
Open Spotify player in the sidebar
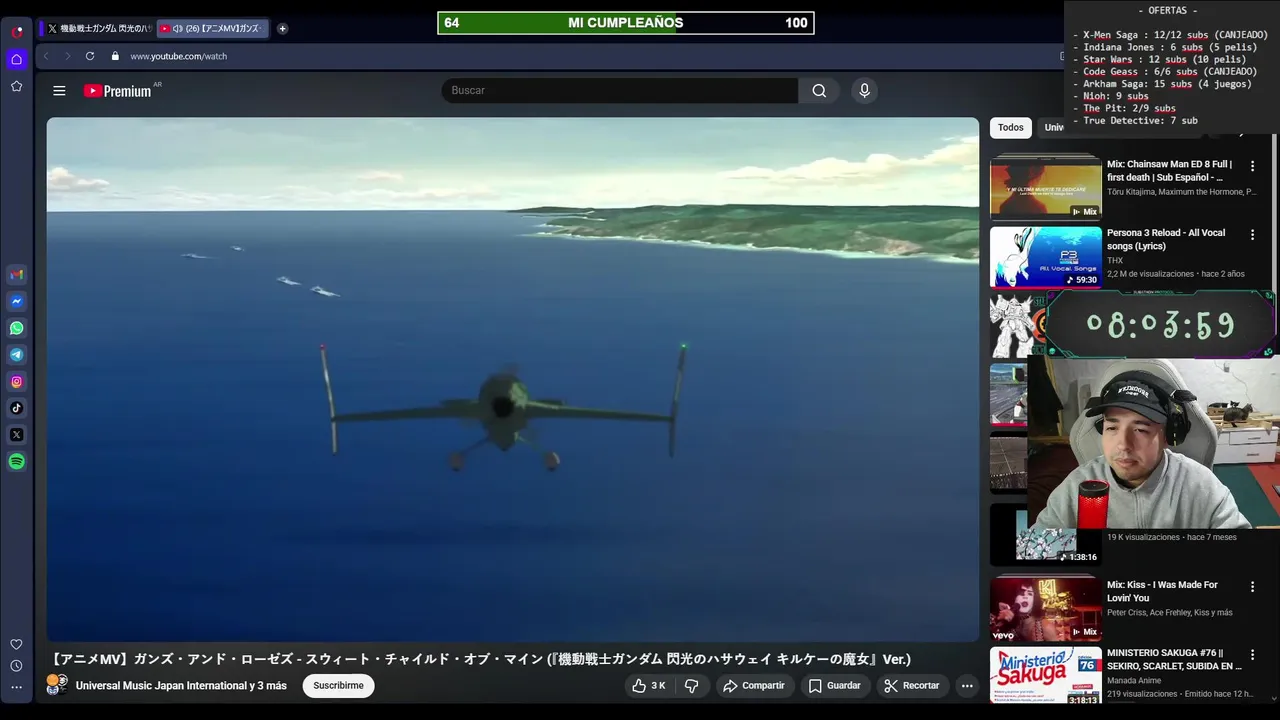pos(17,461)
